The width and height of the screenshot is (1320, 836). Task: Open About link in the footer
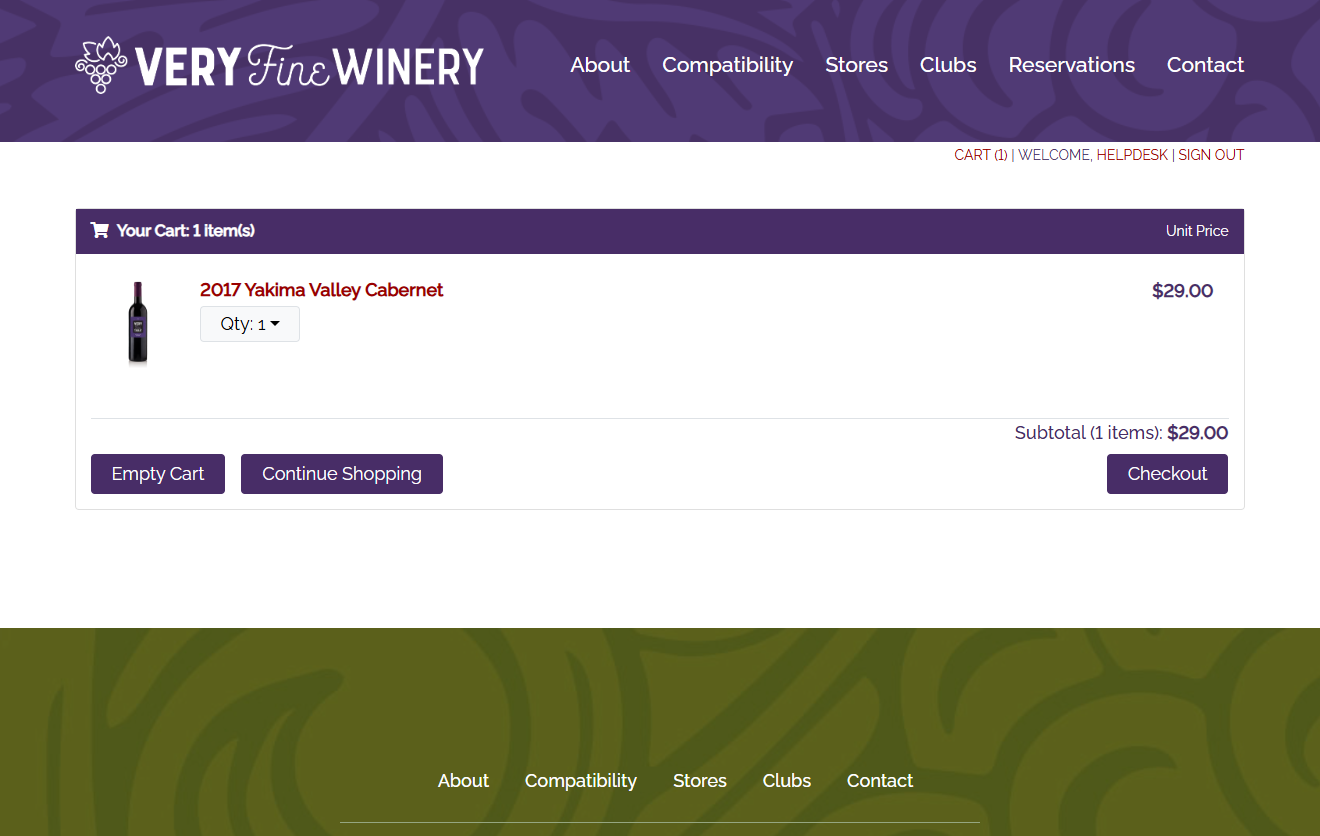[x=463, y=781]
